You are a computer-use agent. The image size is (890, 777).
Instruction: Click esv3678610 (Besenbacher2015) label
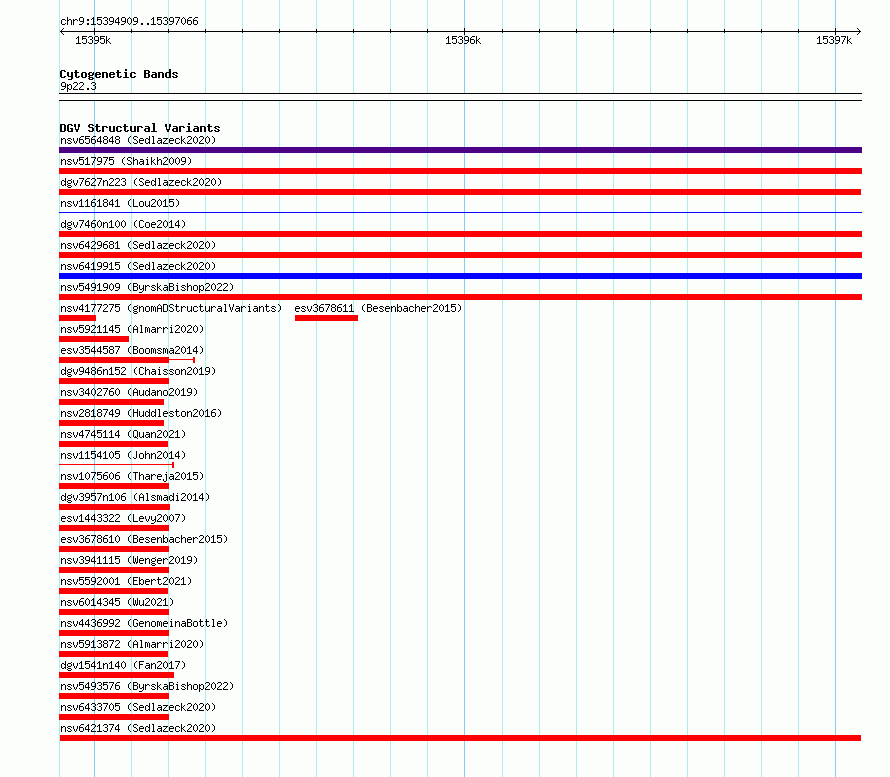[x=144, y=539]
